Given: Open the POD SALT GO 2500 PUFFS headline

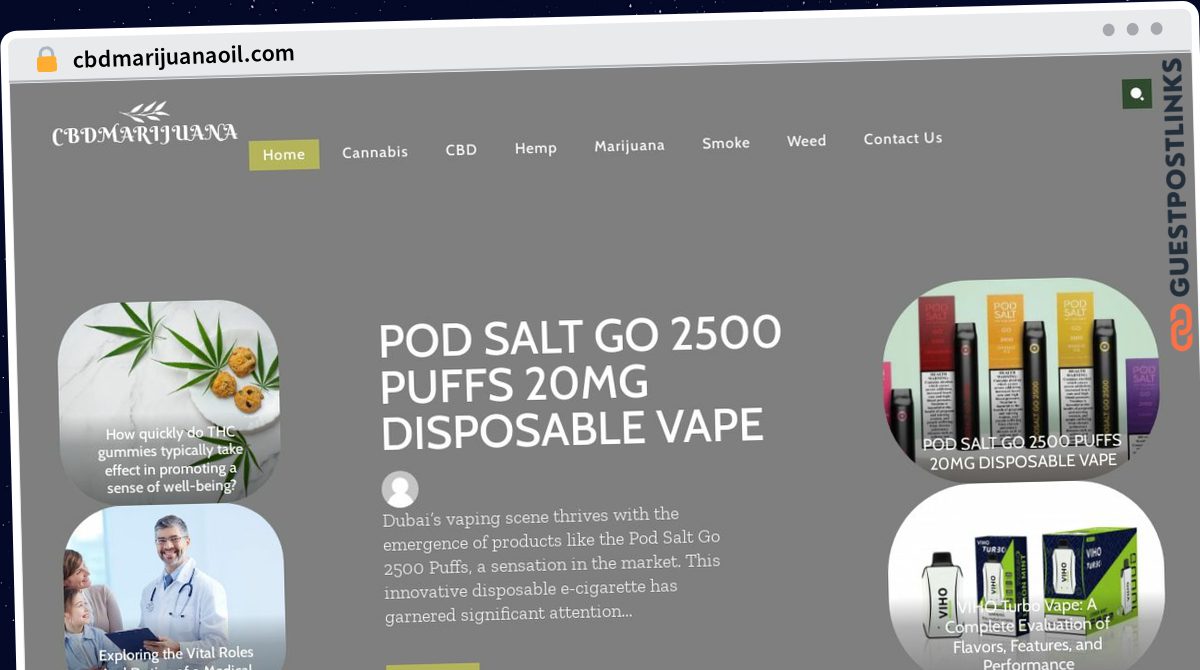Looking at the screenshot, I should (x=580, y=383).
